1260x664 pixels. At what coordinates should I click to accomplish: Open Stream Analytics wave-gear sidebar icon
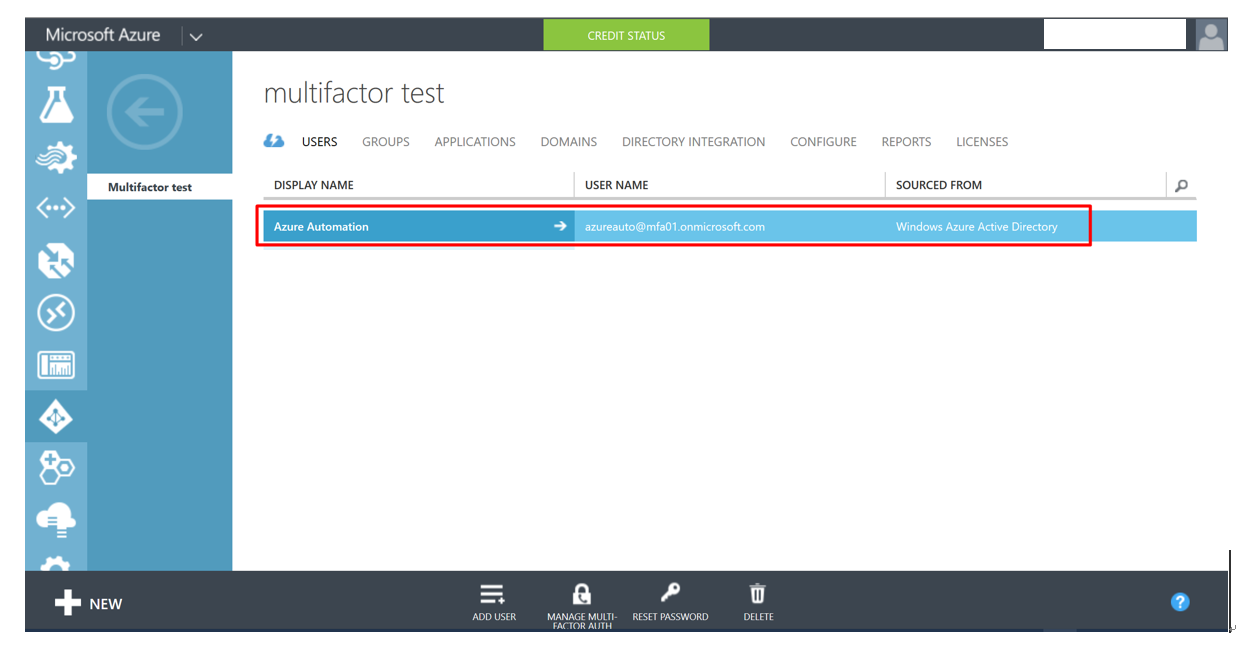point(56,157)
